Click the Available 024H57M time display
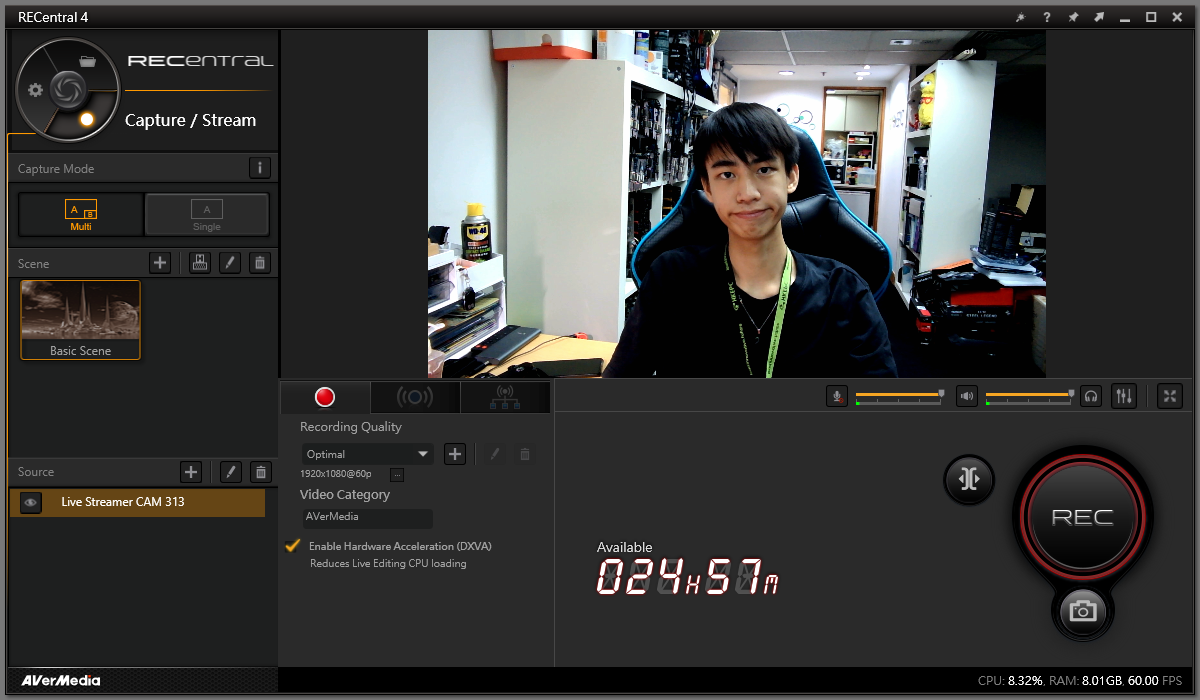 pyautogui.click(x=687, y=570)
